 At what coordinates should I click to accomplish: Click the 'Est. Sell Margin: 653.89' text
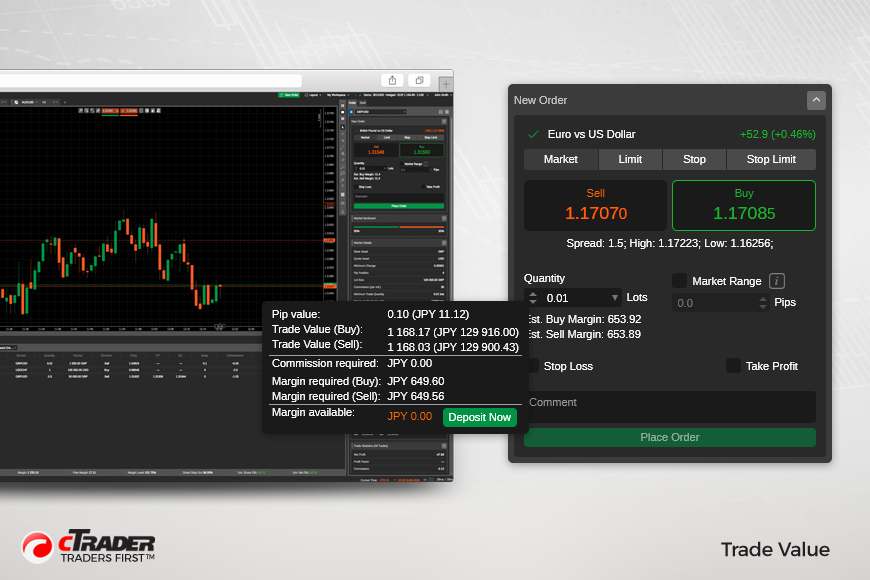(583, 334)
